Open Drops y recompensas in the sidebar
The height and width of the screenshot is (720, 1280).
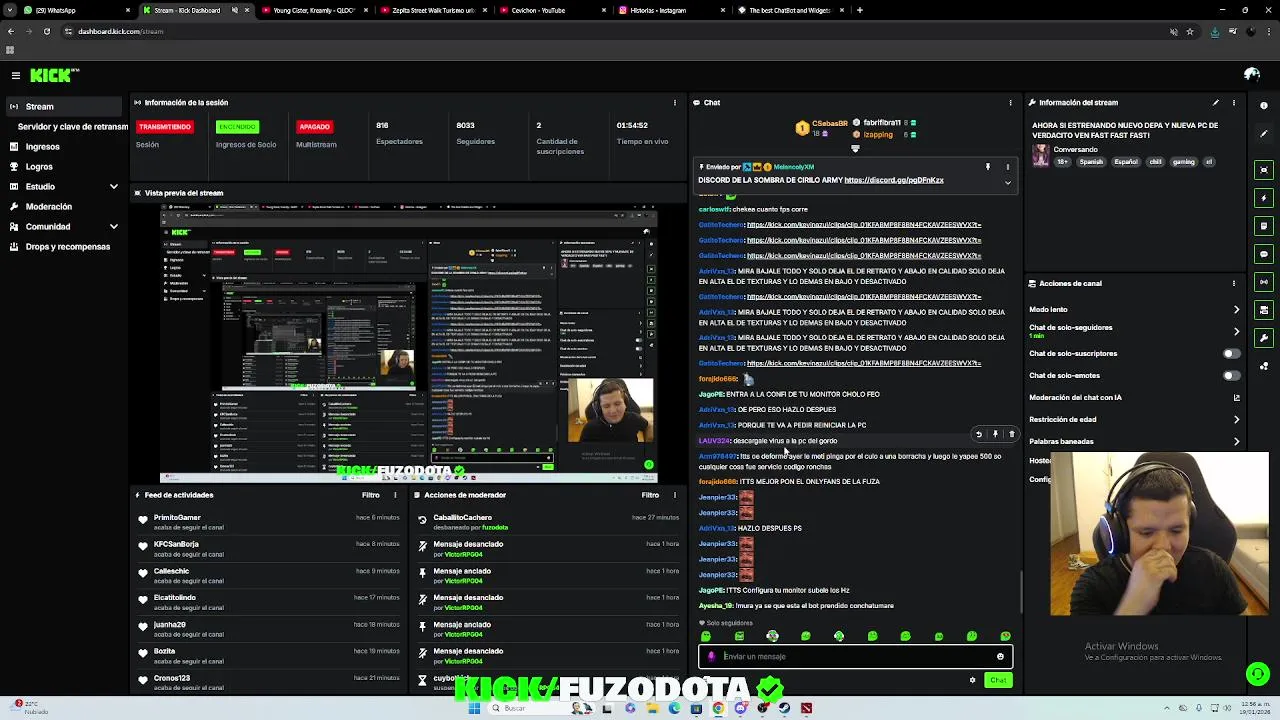pyautogui.click(x=64, y=247)
